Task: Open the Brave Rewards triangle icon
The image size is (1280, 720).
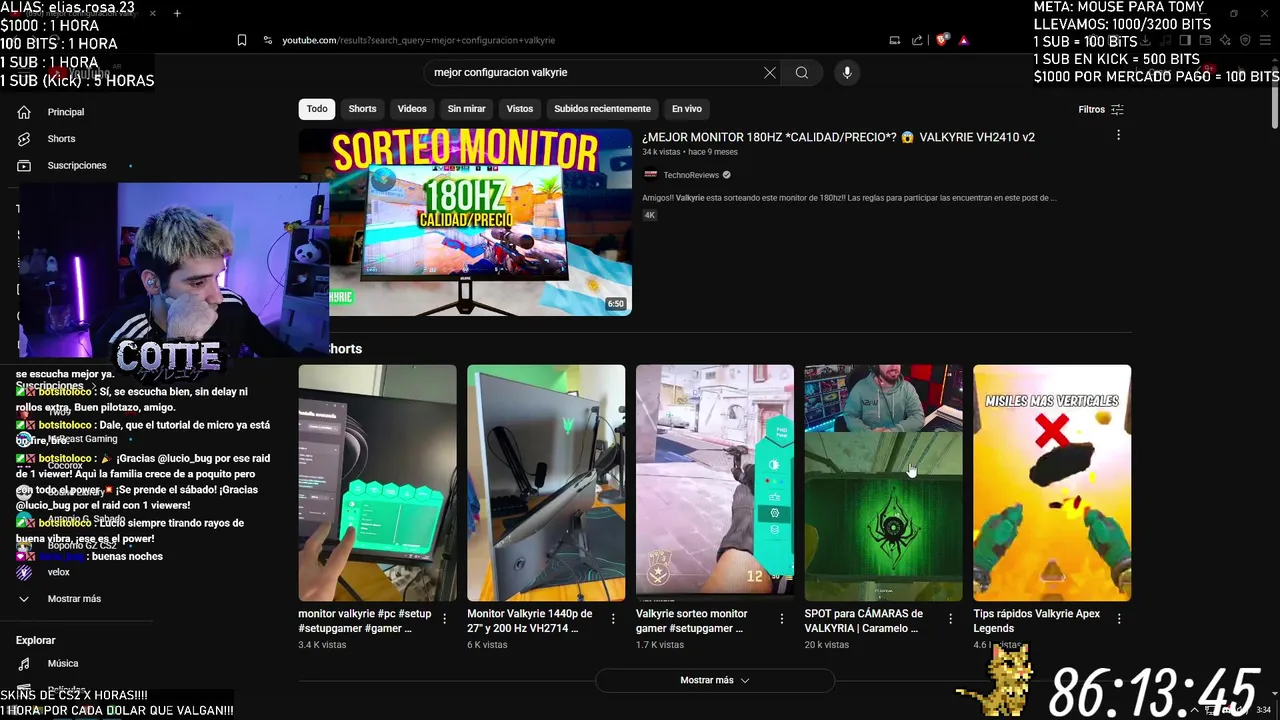Action: tap(964, 40)
